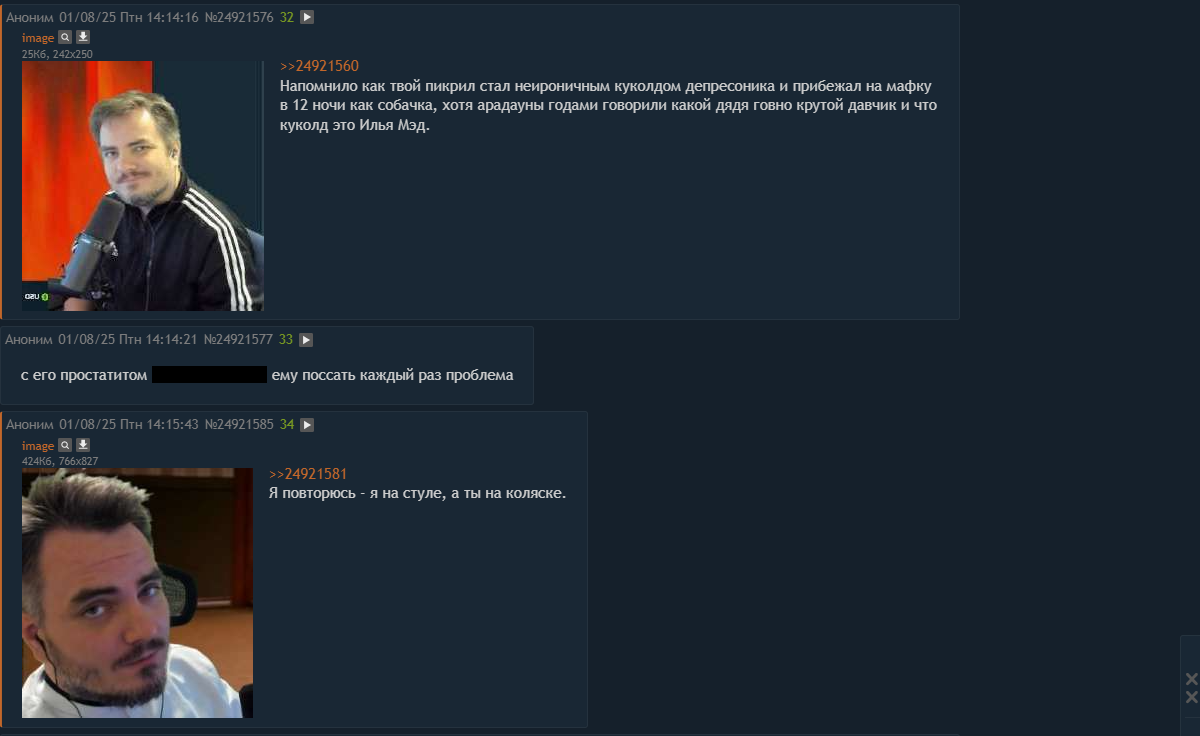Click the upper X icon at right edge

[x=1191, y=680]
